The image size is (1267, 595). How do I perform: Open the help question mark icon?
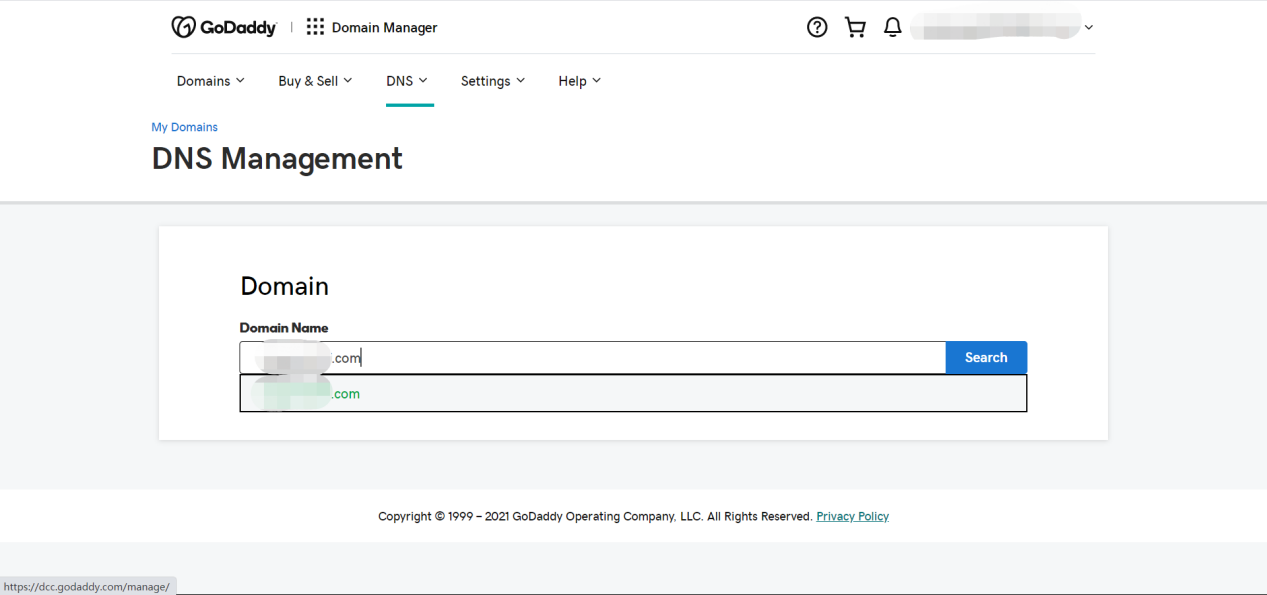point(817,28)
